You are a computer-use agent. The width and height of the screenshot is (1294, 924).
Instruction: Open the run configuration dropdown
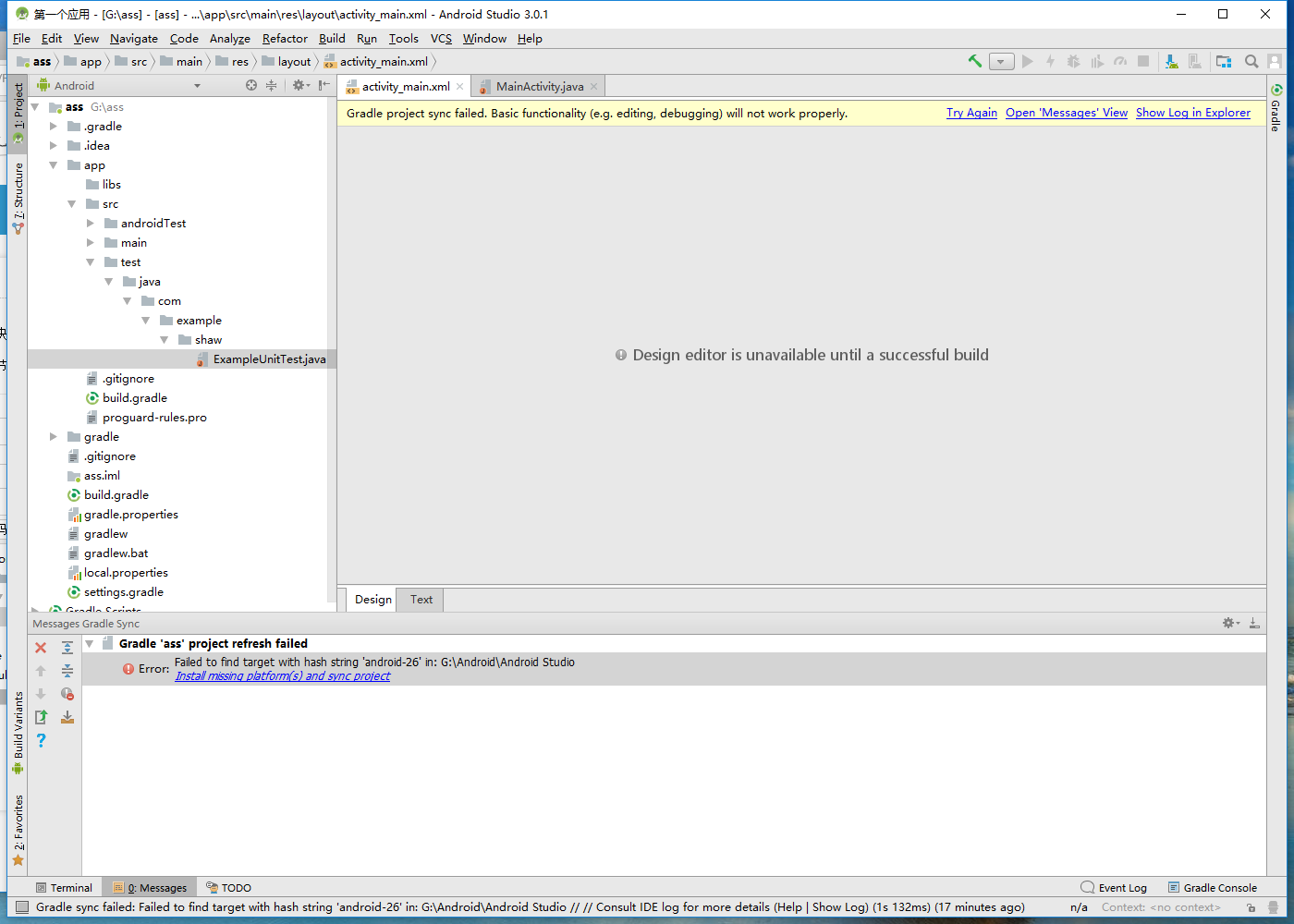1001,62
